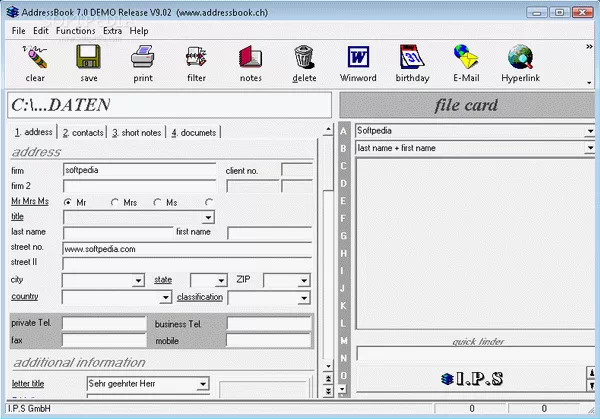Click the I.P.S logo button
This screenshot has height=419, width=600.
472,379
